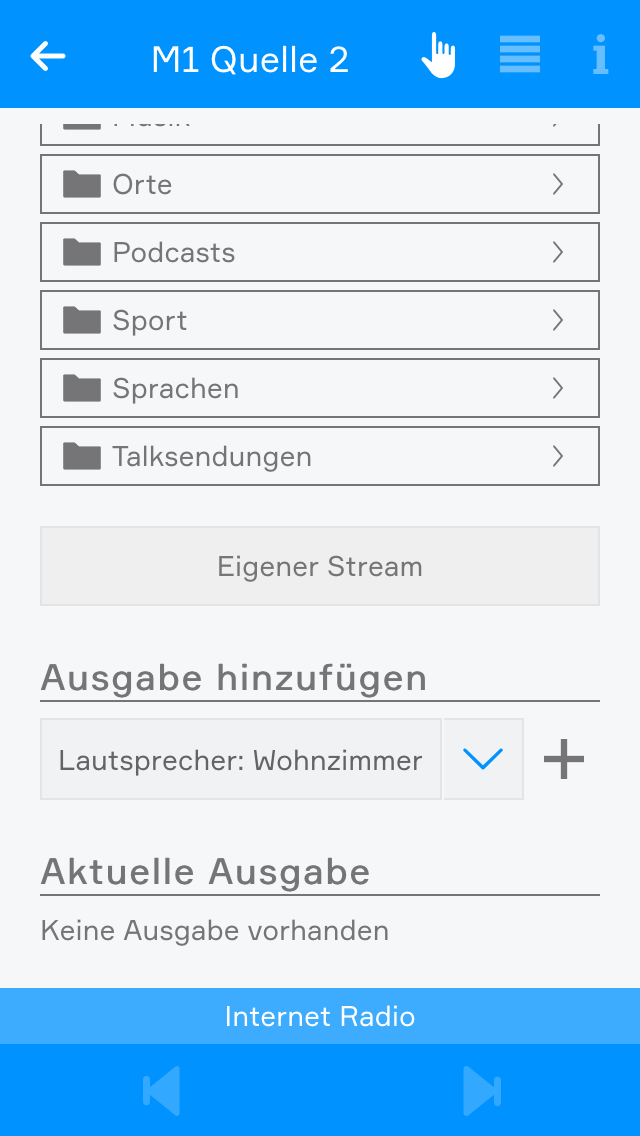Image resolution: width=640 pixels, height=1136 pixels.
Task: Expand the Podcasts category chevron
Action: [x=558, y=252]
